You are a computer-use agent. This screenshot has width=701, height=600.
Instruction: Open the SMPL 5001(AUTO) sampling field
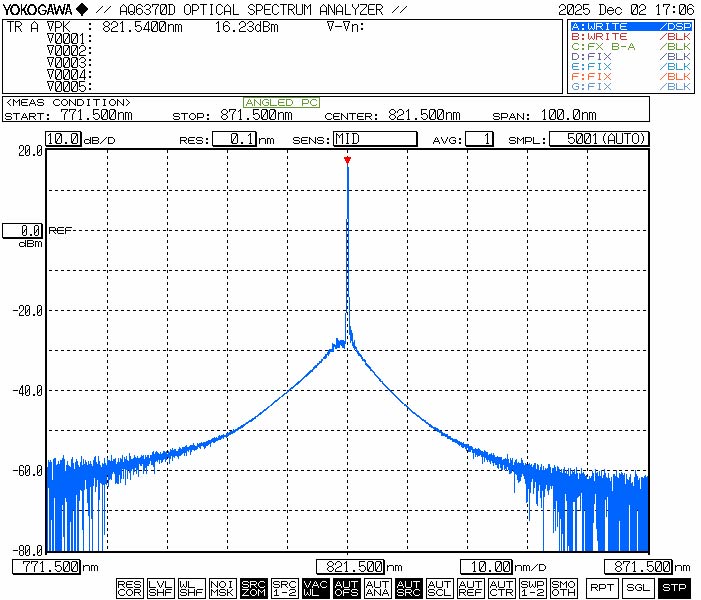[599, 139]
